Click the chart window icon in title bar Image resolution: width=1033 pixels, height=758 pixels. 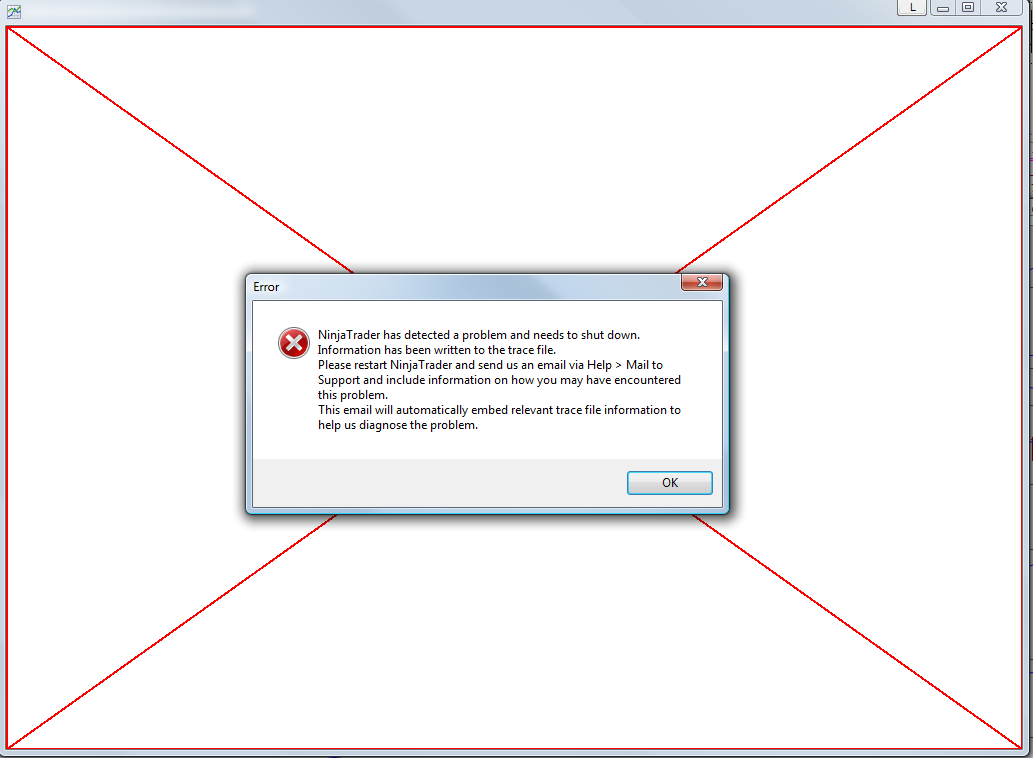14,11
